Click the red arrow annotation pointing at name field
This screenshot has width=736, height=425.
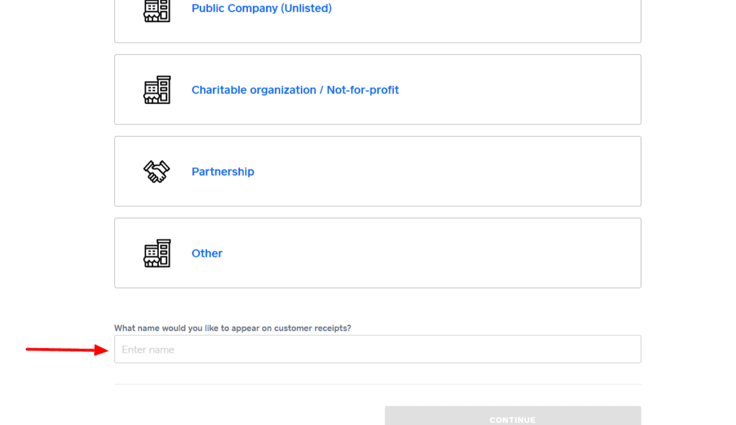pyautogui.click(x=67, y=349)
